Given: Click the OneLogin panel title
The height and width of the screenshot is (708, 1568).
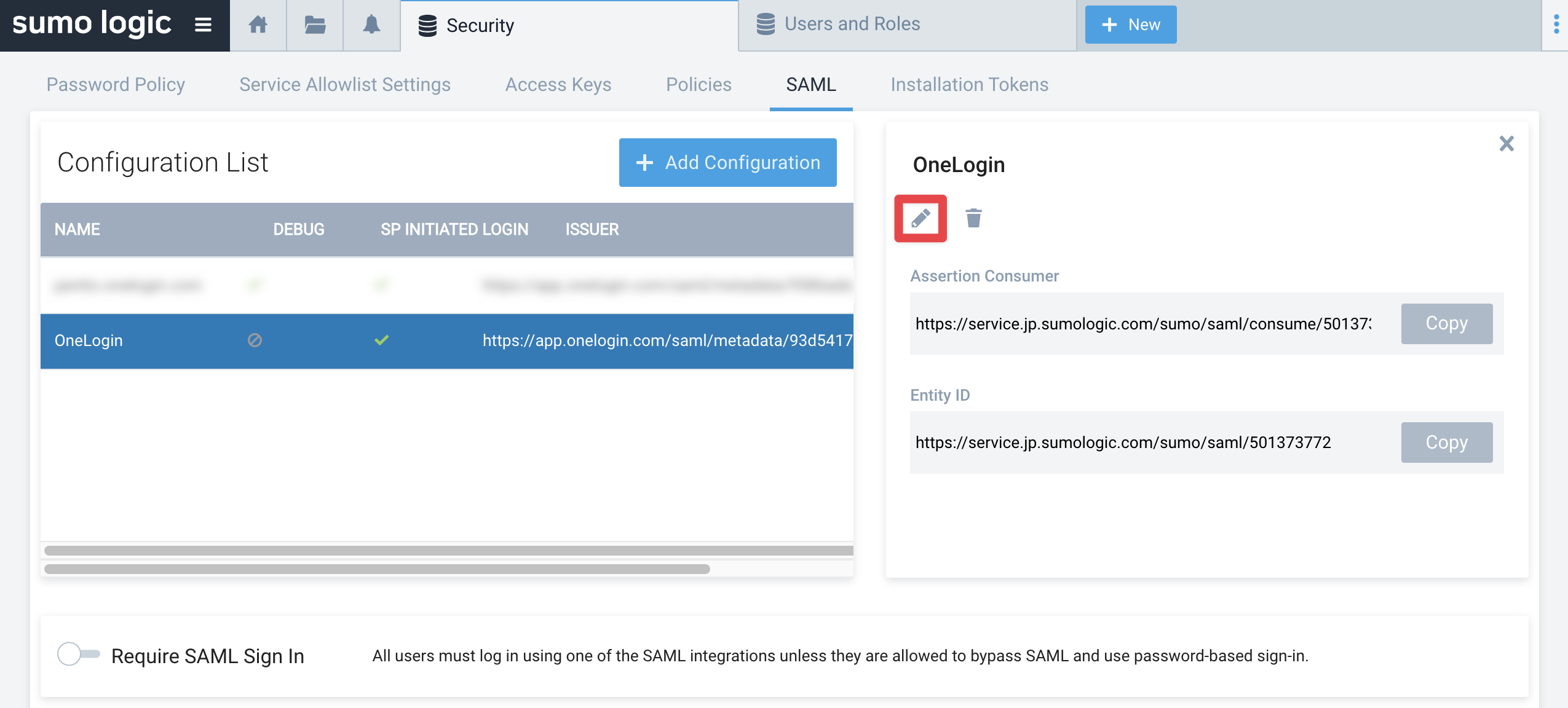Looking at the screenshot, I should click(959, 165).
